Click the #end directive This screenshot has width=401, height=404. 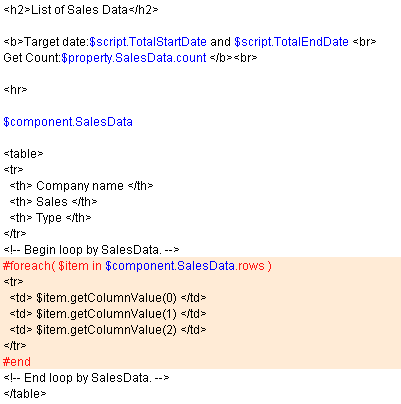pyautogui.click(x=17, y=362)
